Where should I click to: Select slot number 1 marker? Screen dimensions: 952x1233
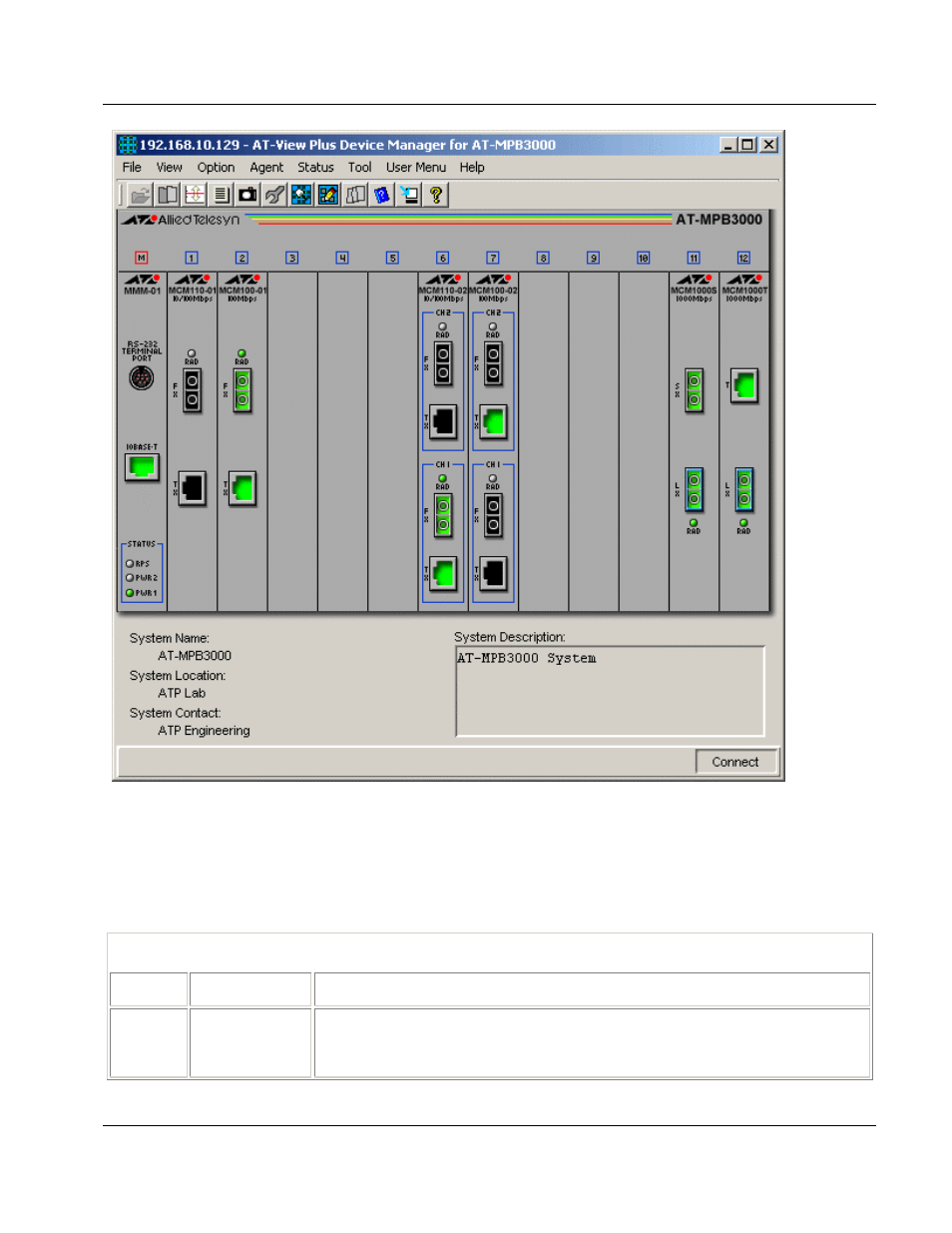pyautogui.click(x=192, y=258)
